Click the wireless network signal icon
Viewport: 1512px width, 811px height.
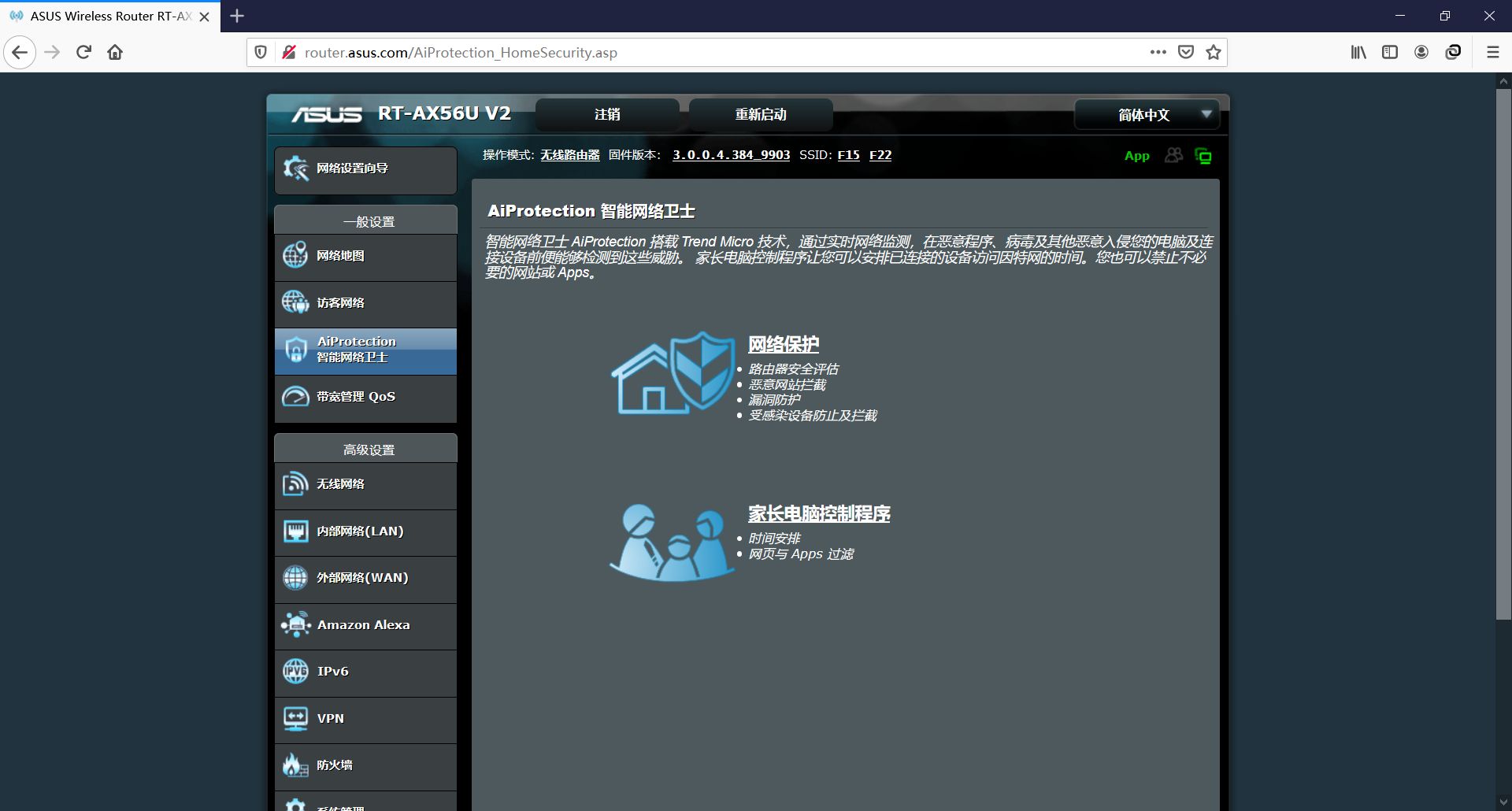pyautogui.click(x=295, y=483)
